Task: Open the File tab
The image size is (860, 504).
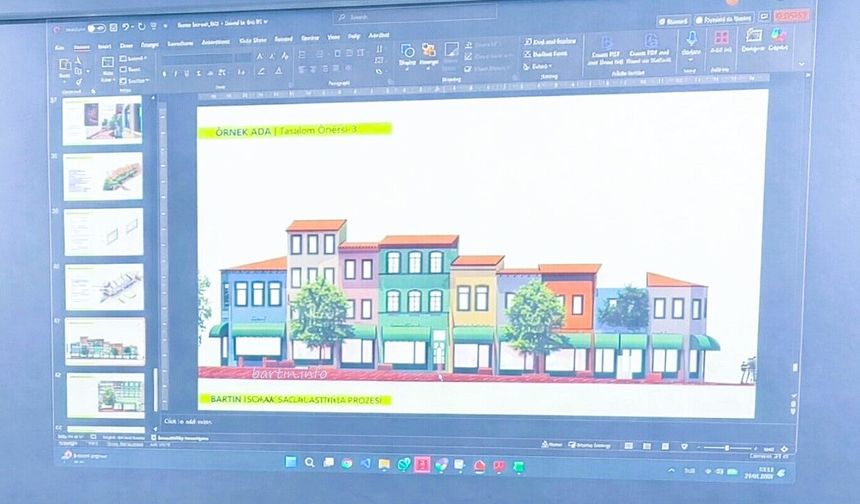Action: coord(60,48)
